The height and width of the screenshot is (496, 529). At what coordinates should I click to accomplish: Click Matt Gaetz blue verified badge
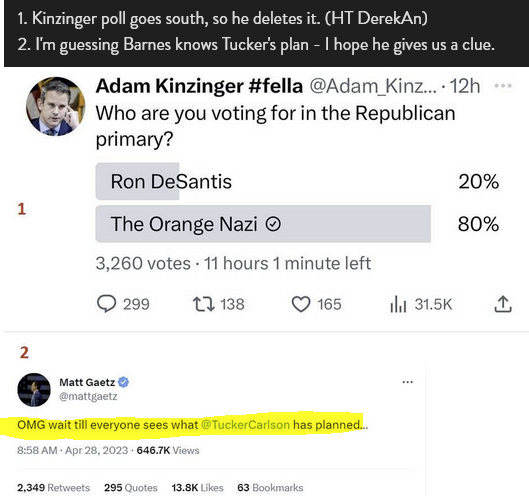point(124,382)
